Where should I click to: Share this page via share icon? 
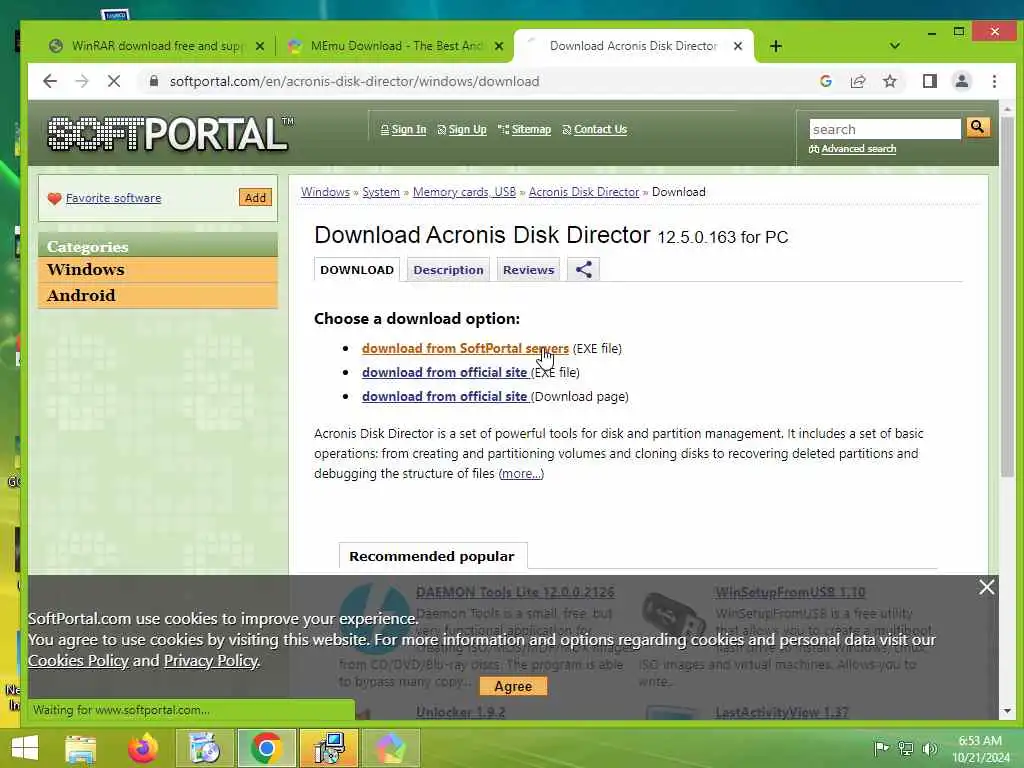click(857, 81)
